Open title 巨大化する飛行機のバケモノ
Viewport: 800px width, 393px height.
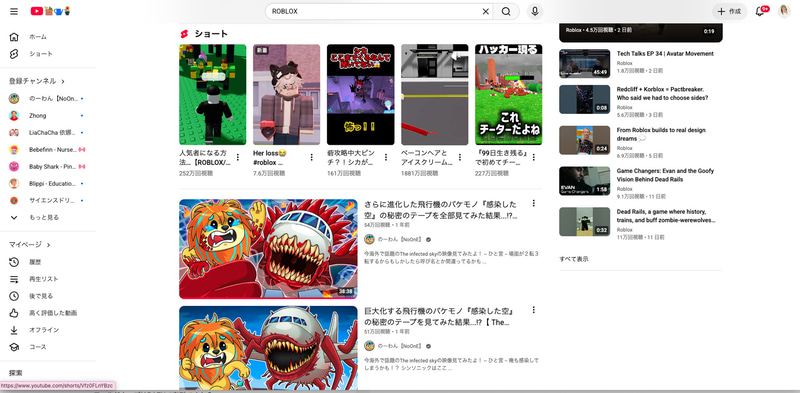pos(439,316)
